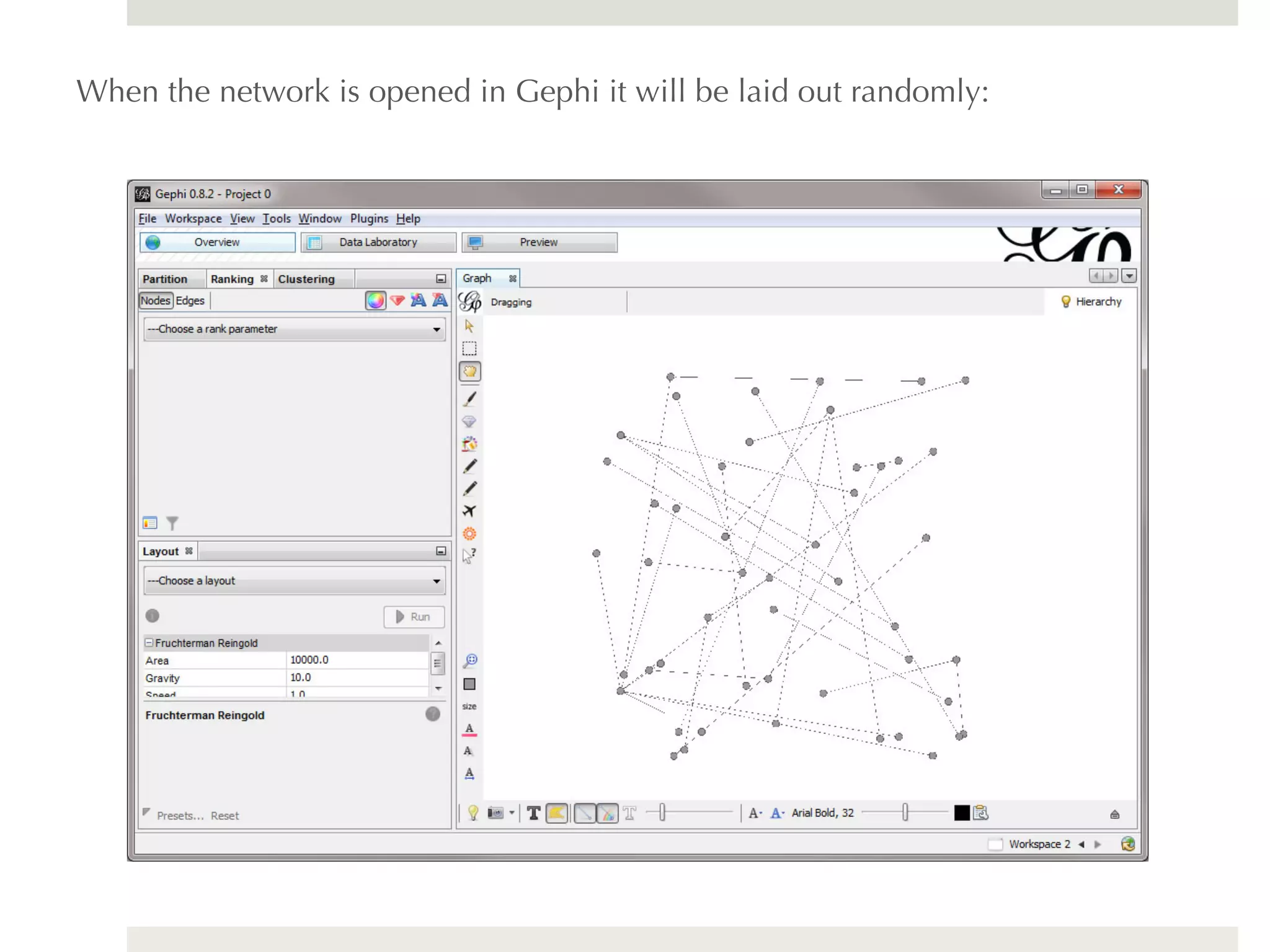Open the Plugins menu
The image size is (1270, 952).
coord(369,219)
